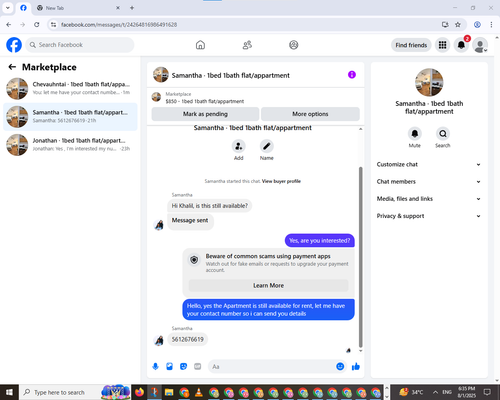
Task: Open Windows Start menu
Action: click(9, 392)
